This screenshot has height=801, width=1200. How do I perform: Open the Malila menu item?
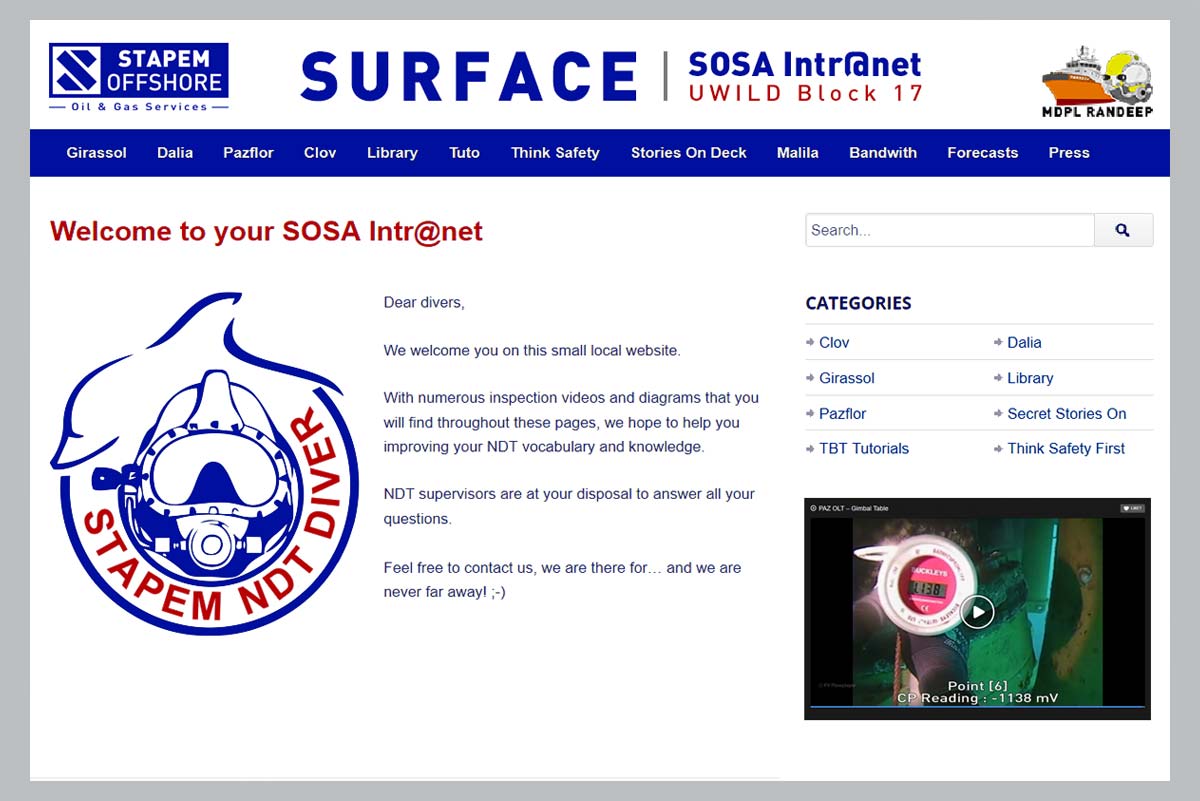coord(798,153)
